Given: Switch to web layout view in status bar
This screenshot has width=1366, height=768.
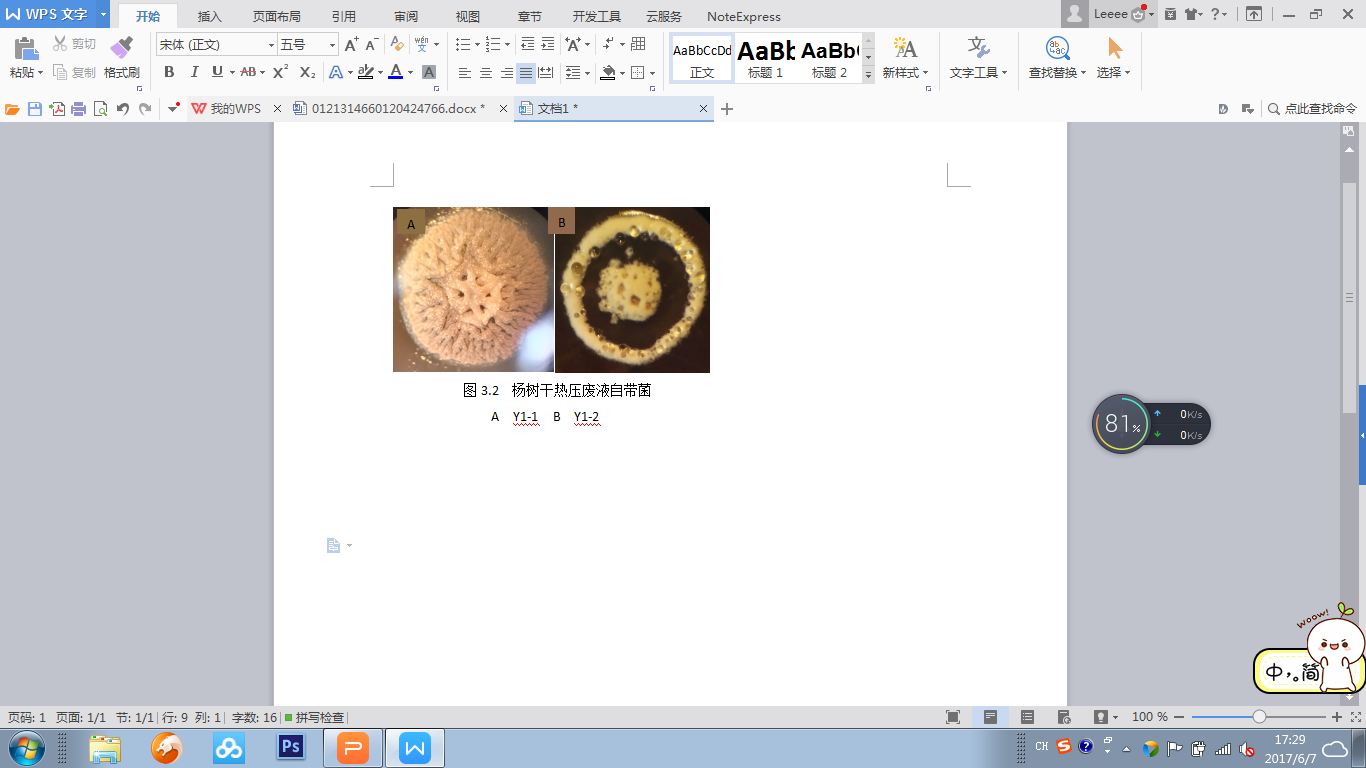Looking at the screenshot, I should click(1064, 717).
